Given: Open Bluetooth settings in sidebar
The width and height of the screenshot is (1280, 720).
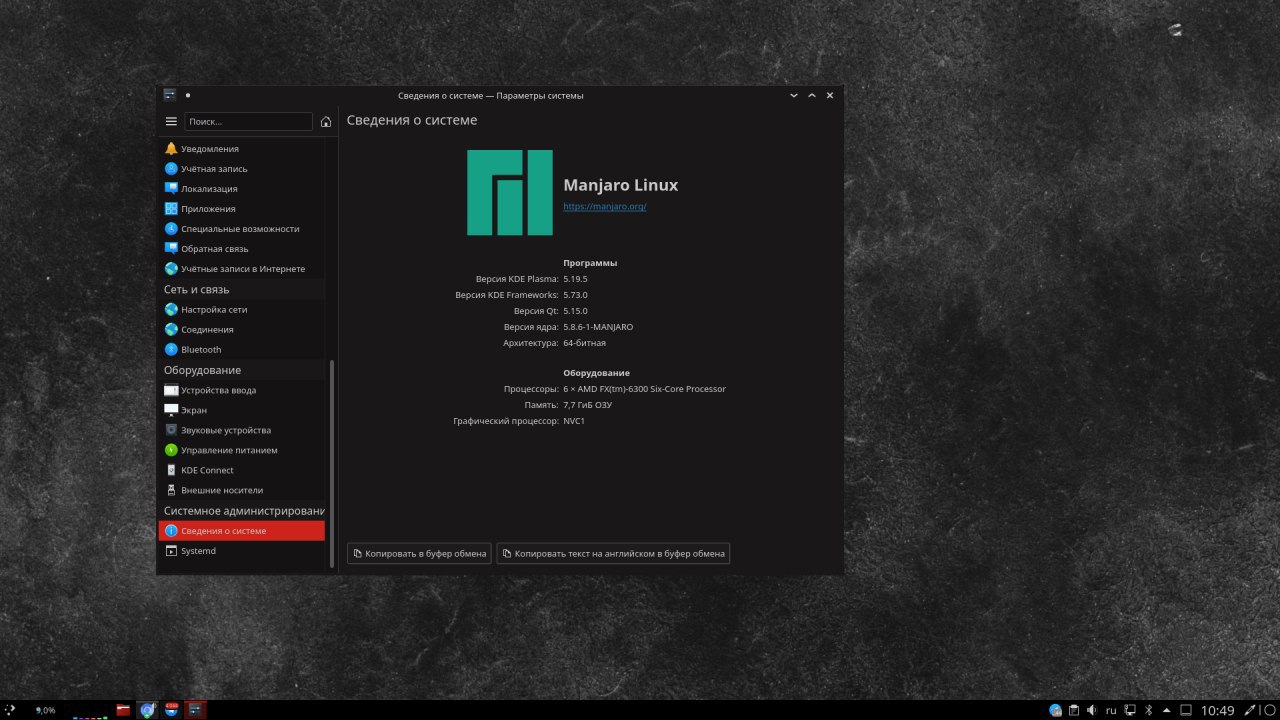Looking at the screenshot, I should point(242,350).
